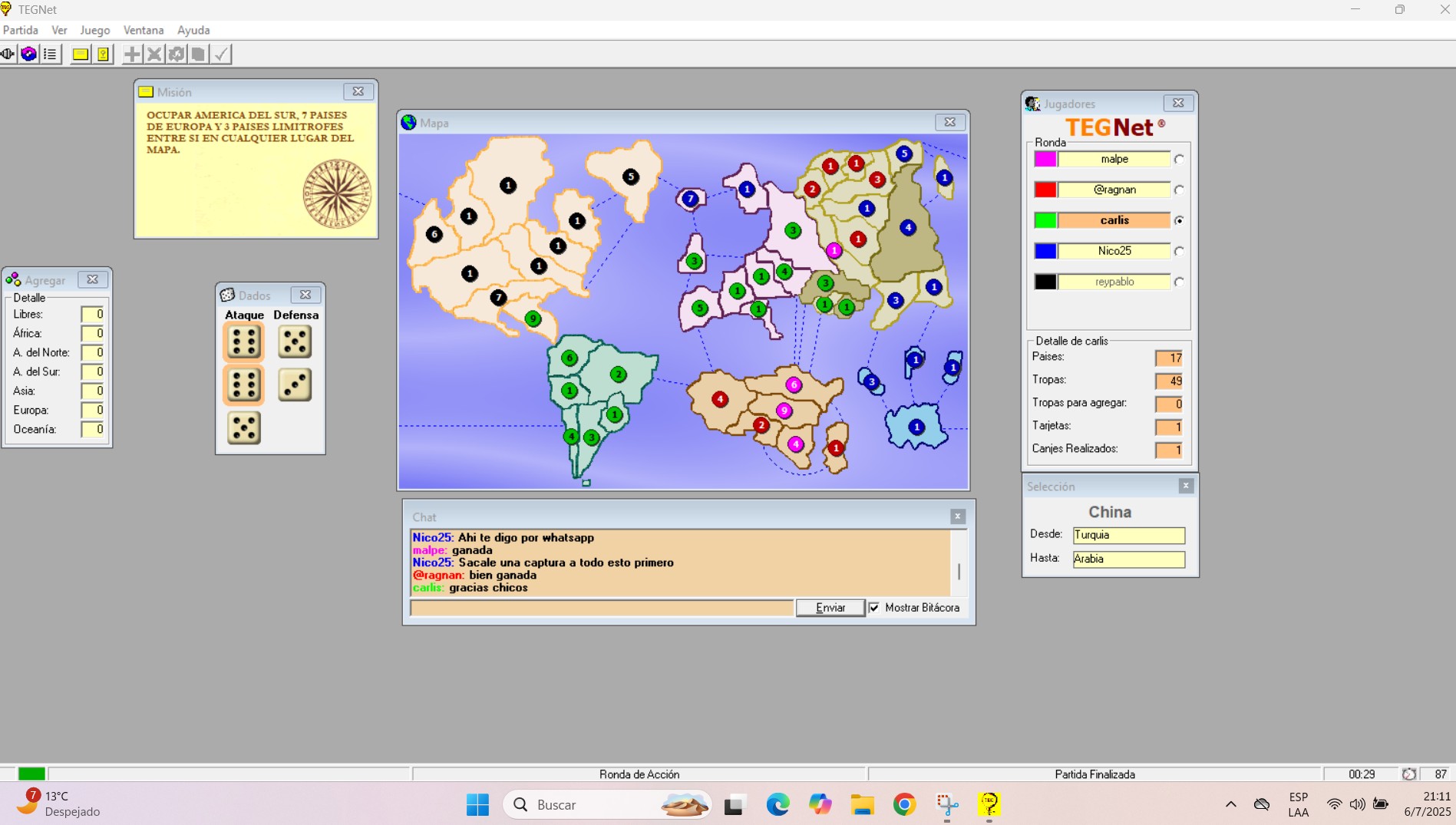Screen dimensions: 1456x825
Task: Click the plus add-troops toolbar icon
Action: pyautogui.click(x=132, y=54)
